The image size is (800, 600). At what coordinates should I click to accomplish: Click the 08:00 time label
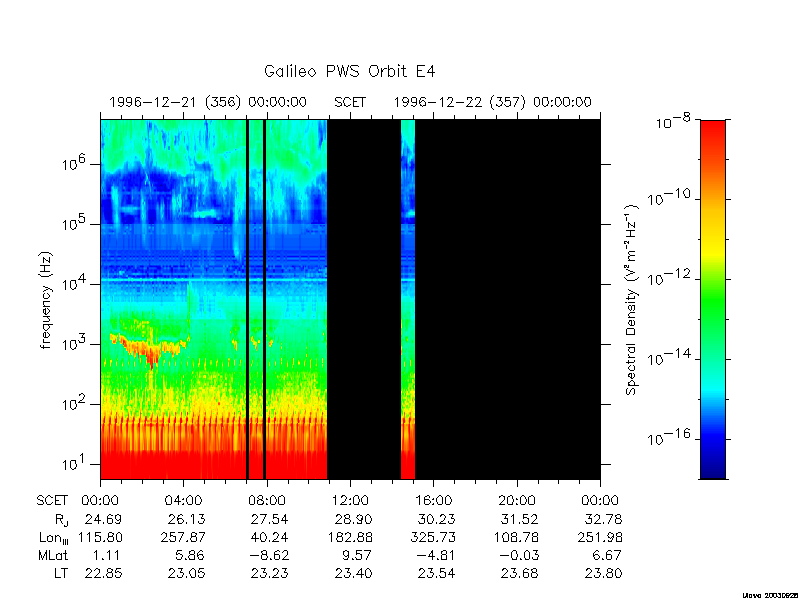pos(267,501)
